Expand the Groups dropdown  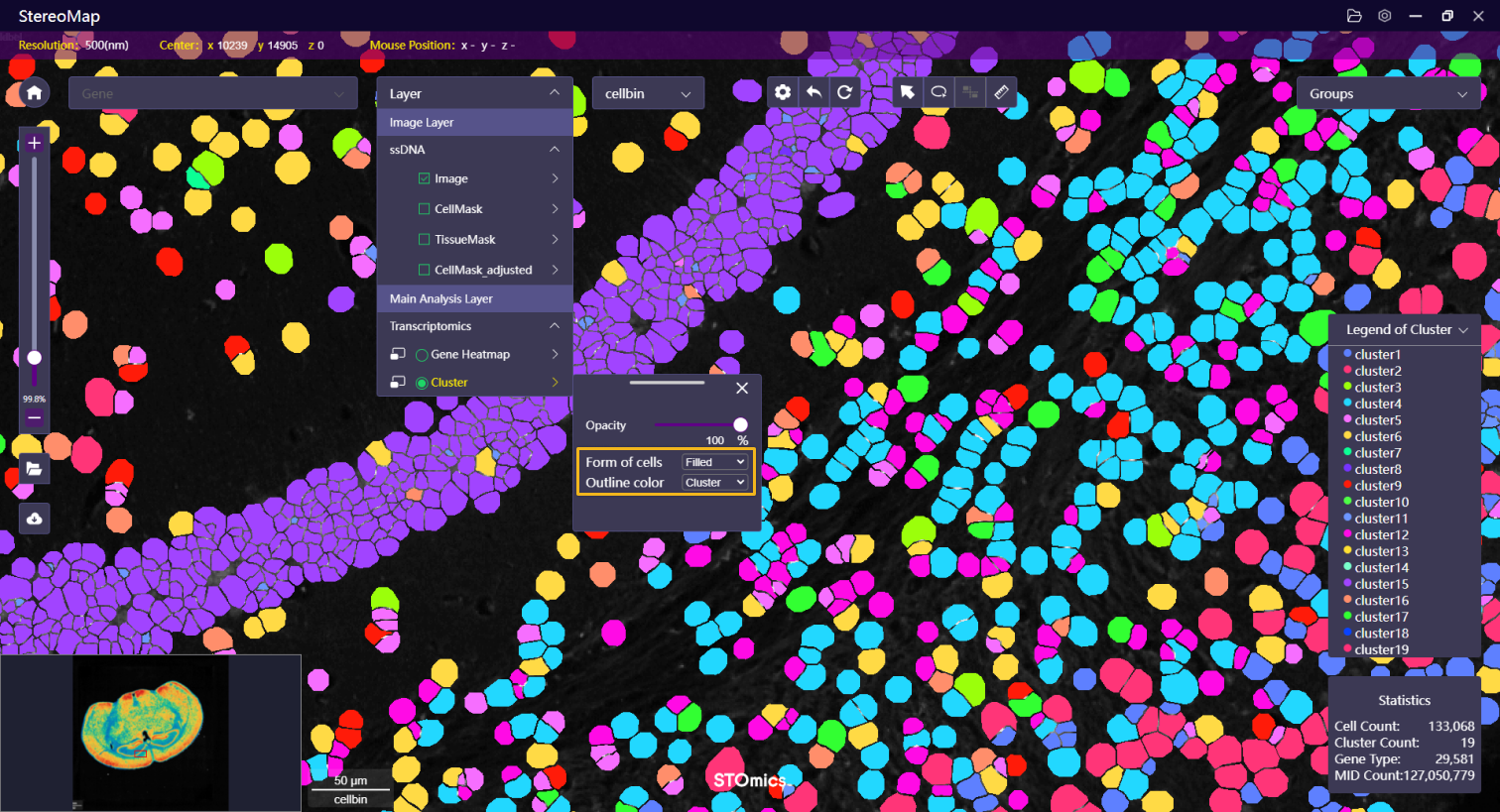pyautogui.click(x=1388, y=93)
